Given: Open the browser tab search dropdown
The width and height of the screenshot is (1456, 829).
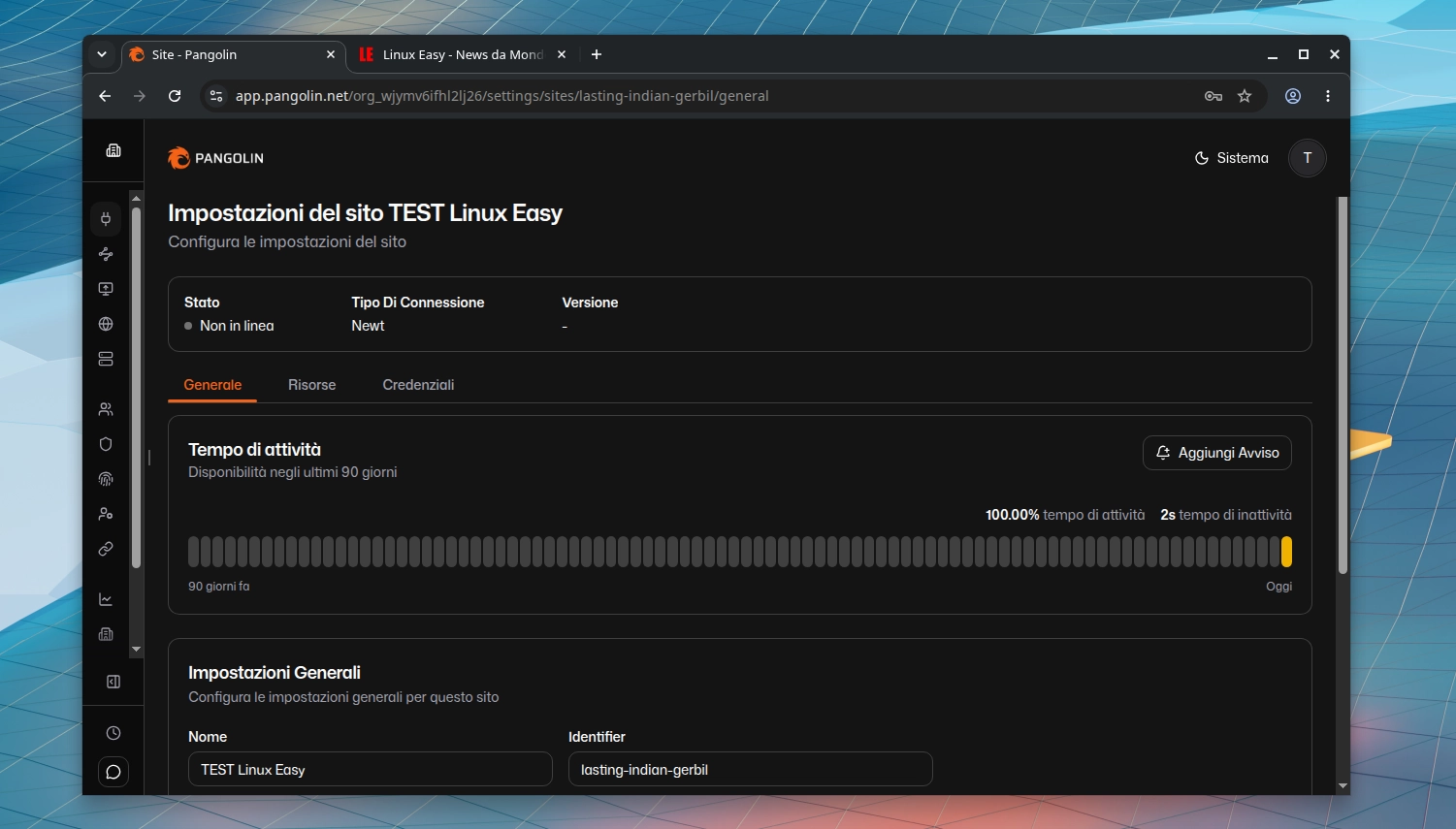Looking at the screenshot, I should [102, 54].
